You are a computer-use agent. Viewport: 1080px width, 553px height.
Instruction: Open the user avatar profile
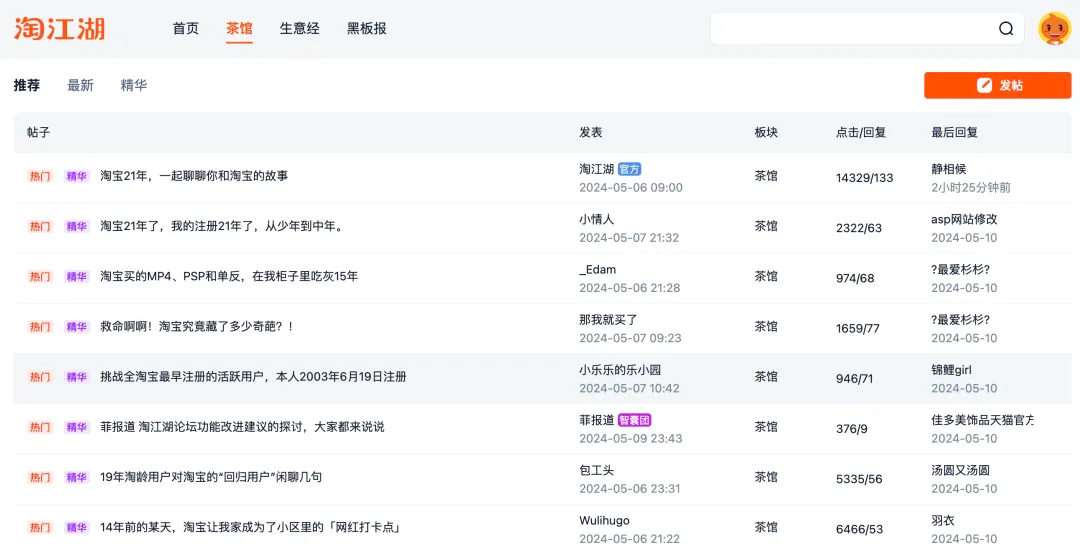point(1054,29)
